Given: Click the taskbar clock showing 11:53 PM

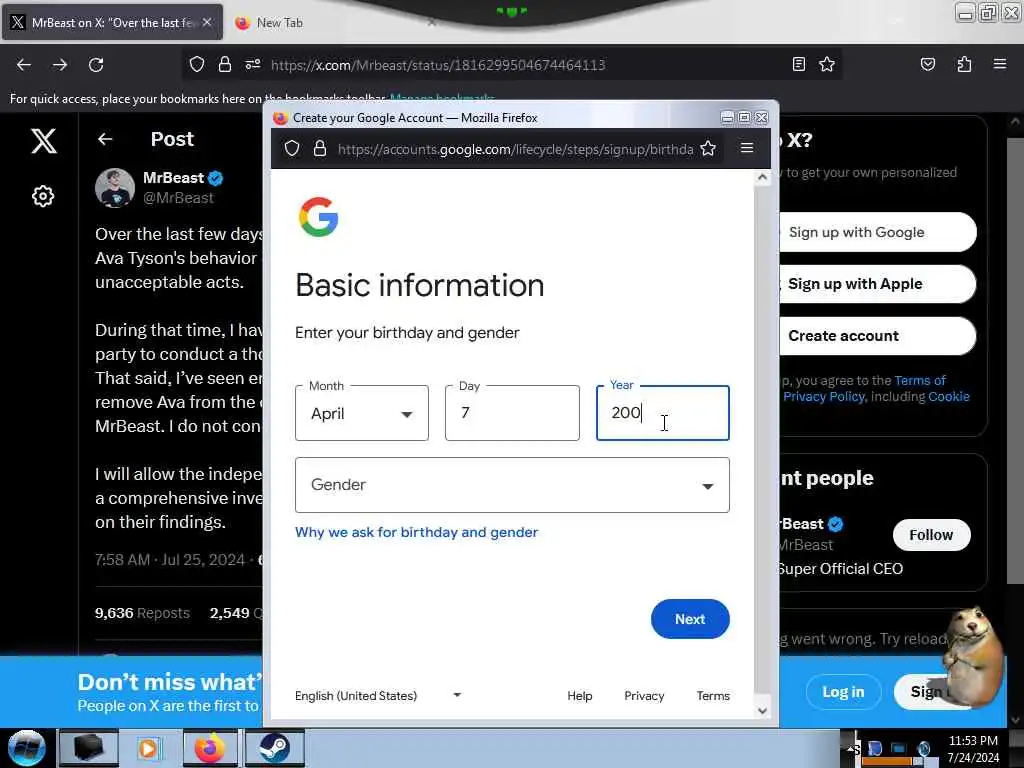Looking at the screenshot, I should click(x=973, y=741).
